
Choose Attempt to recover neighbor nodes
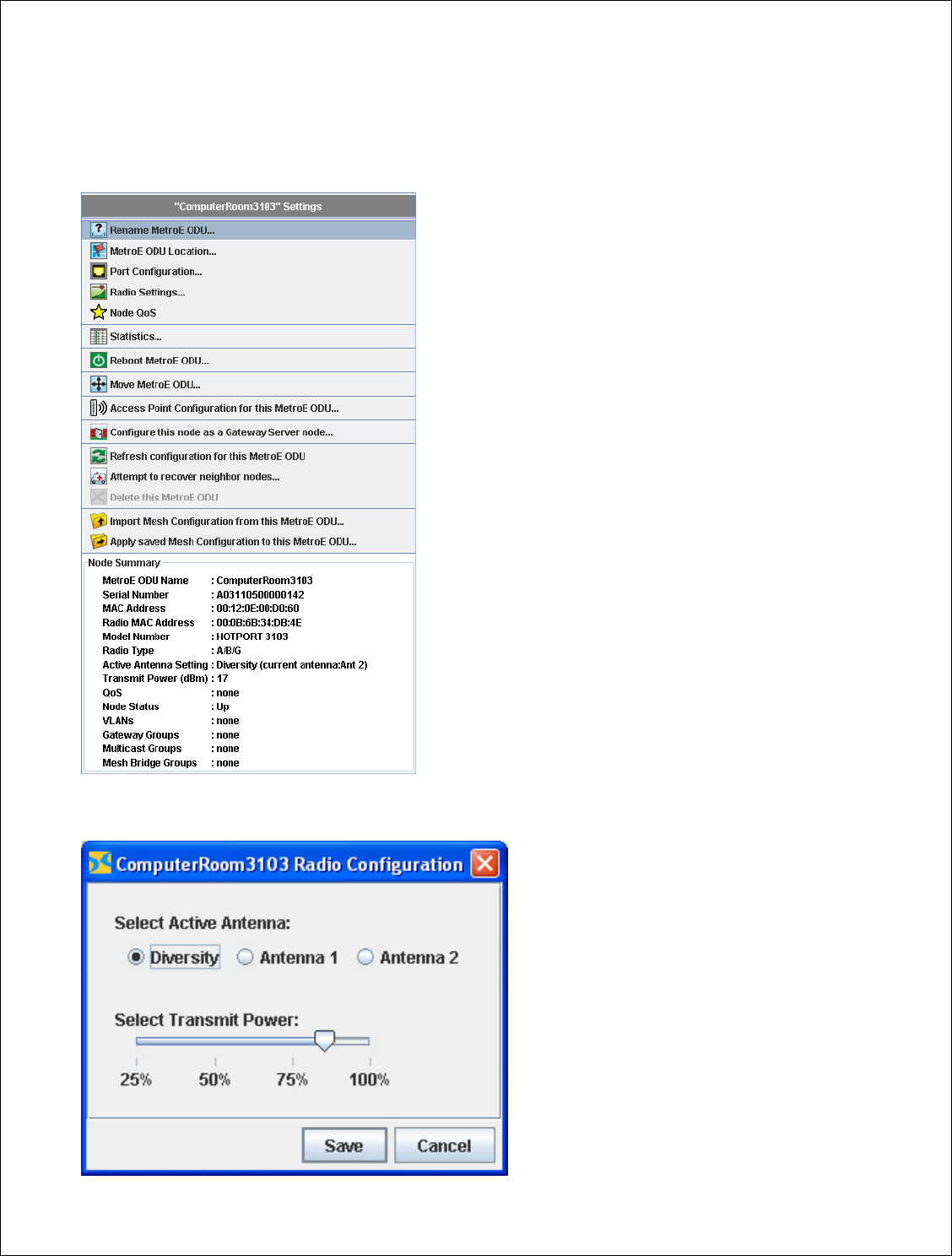click(x=248, y=477)
